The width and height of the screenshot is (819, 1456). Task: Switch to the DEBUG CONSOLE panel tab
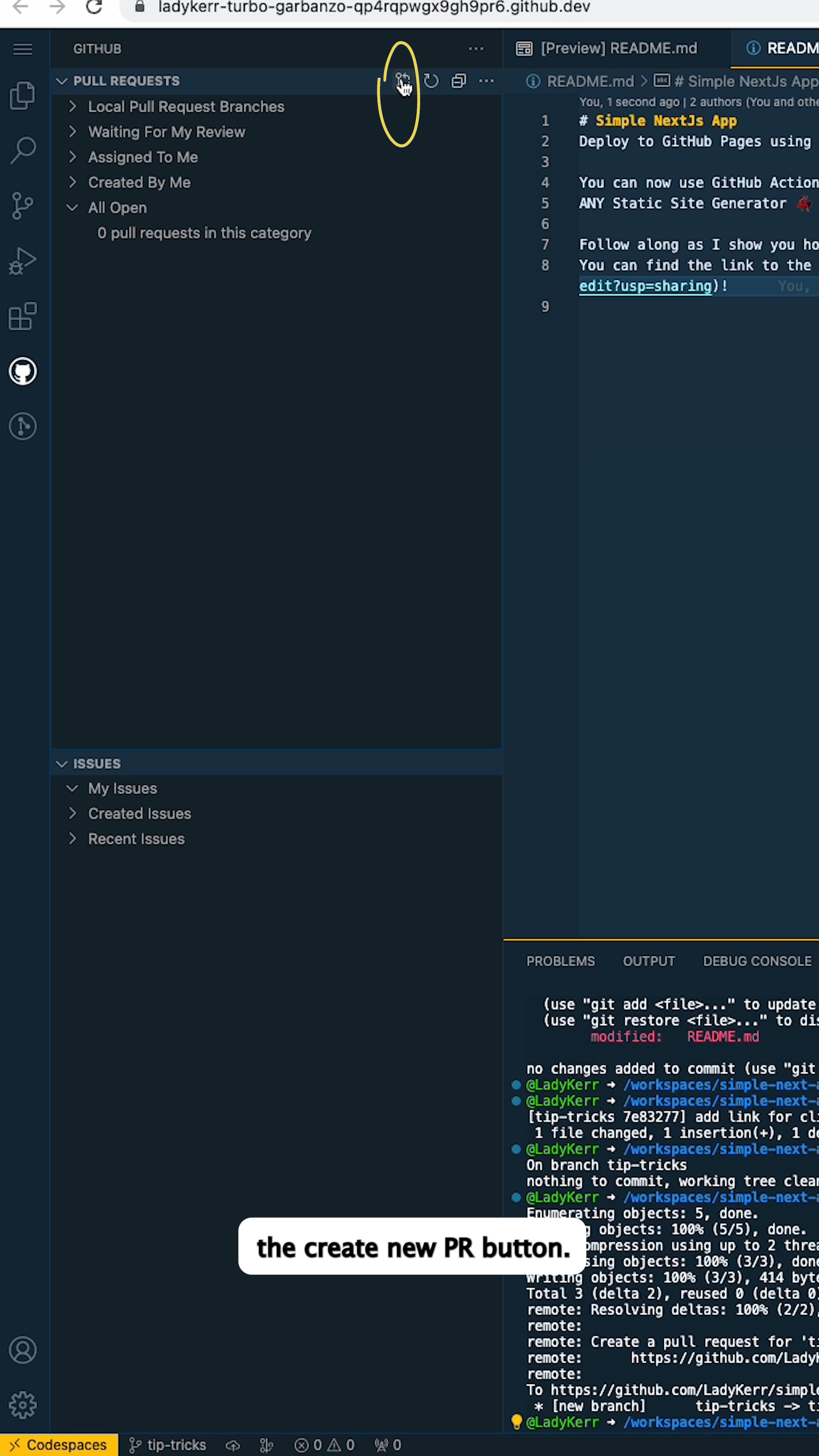(757, 961)
